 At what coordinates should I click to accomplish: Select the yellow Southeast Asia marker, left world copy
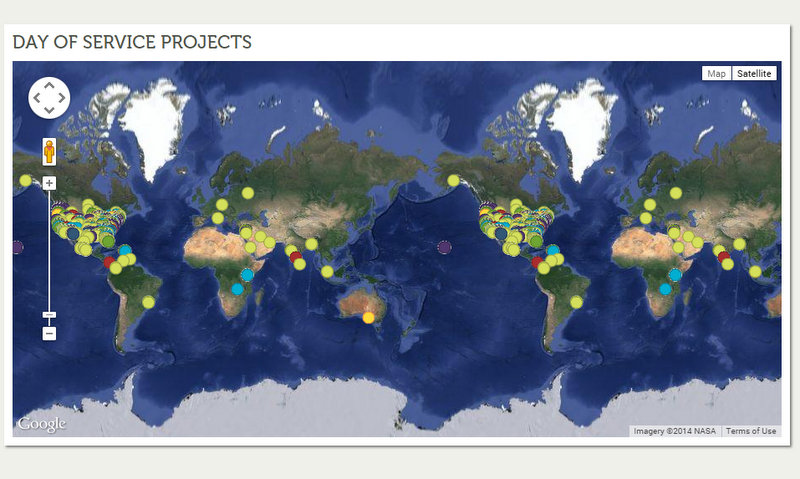click(328, 272)
